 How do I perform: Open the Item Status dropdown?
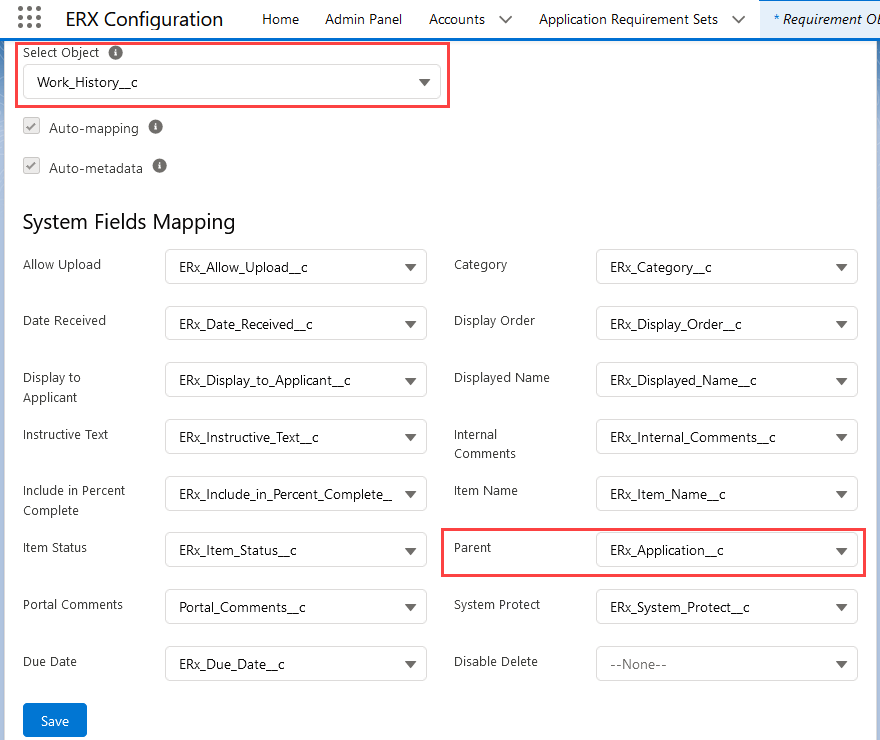pos(295,551)
